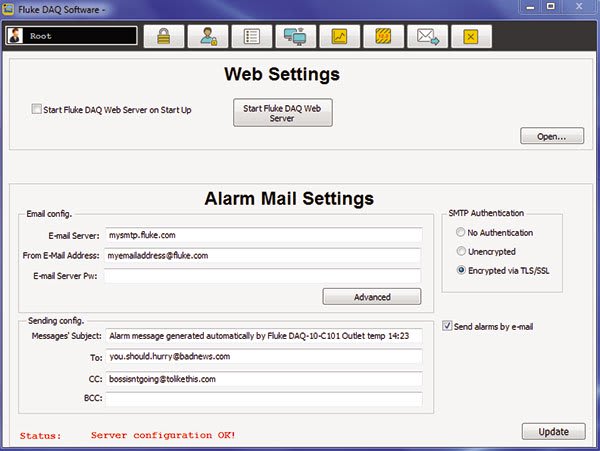Click the Messages' Subject field
Image resolution: width=600 pixels, height=451 pixels.
[x=264, y=336]
